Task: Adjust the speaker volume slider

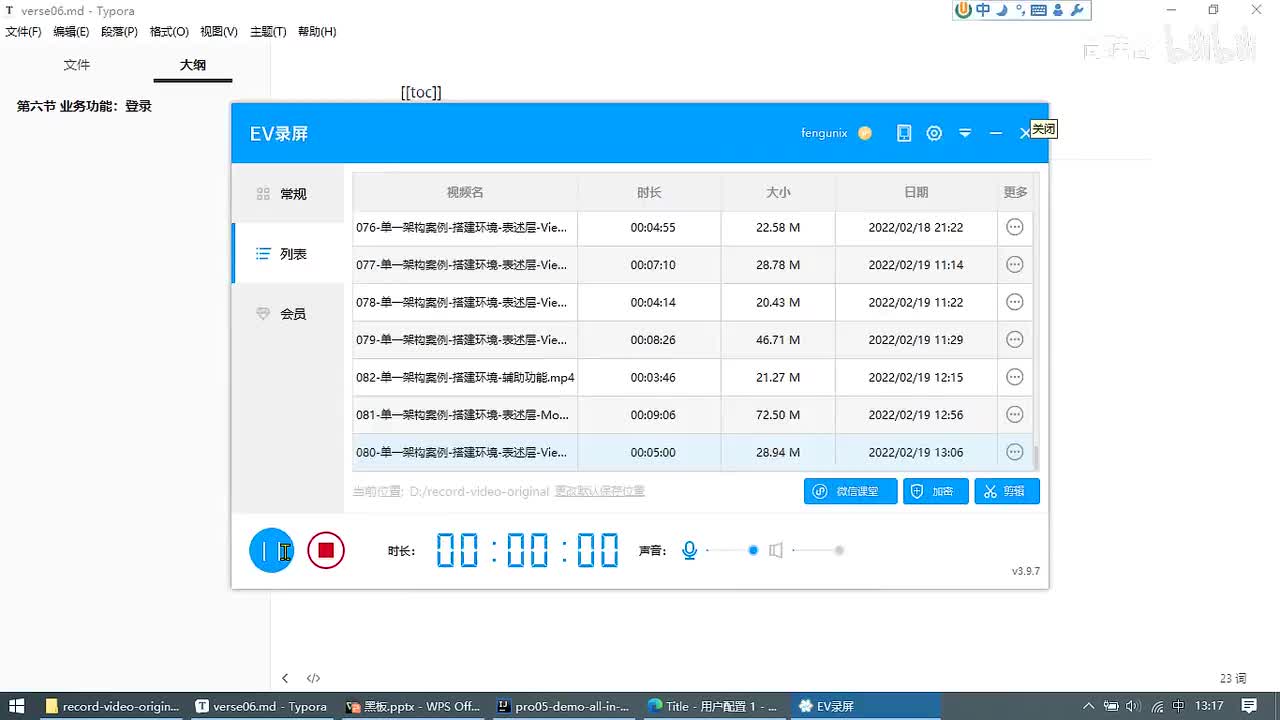Action: point(818,550)
